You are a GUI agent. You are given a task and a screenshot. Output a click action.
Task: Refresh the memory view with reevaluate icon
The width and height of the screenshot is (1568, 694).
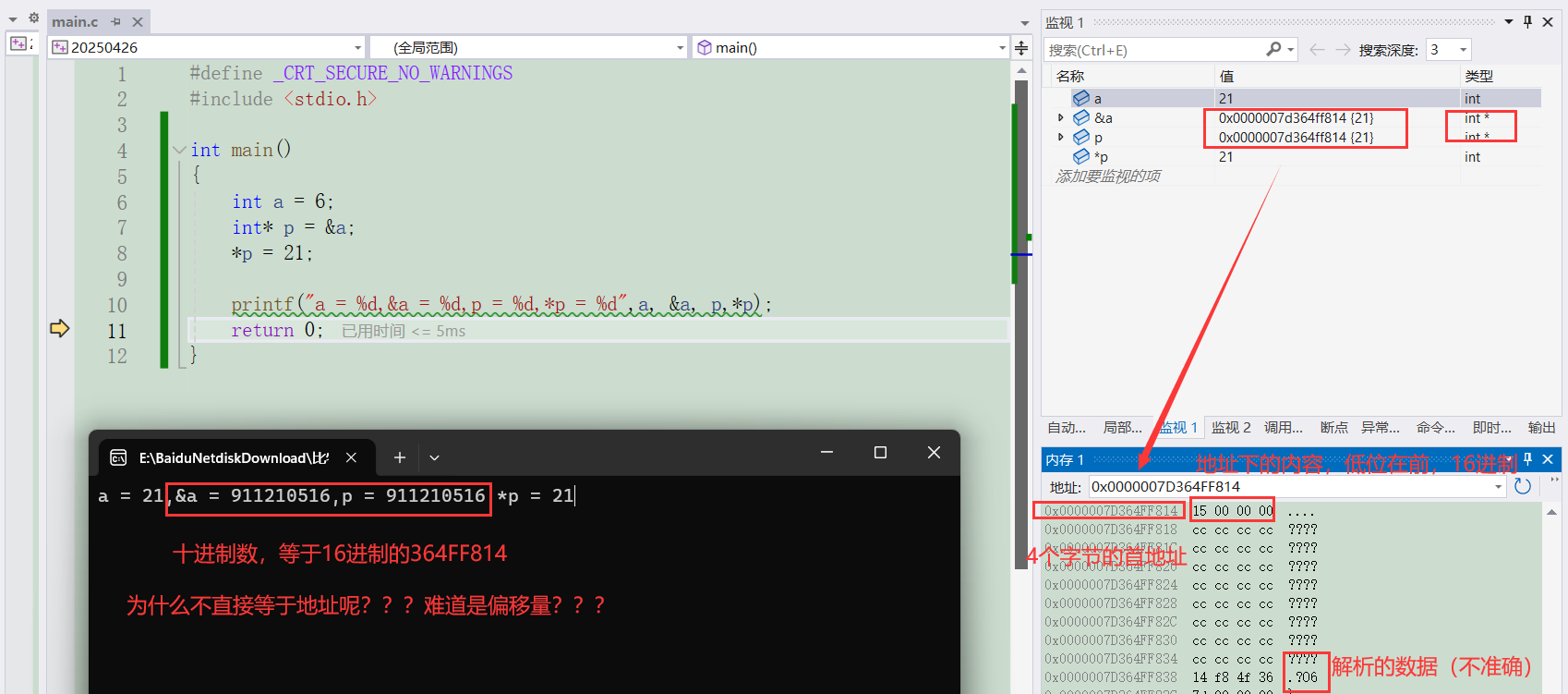click(x=1523, y=486)
